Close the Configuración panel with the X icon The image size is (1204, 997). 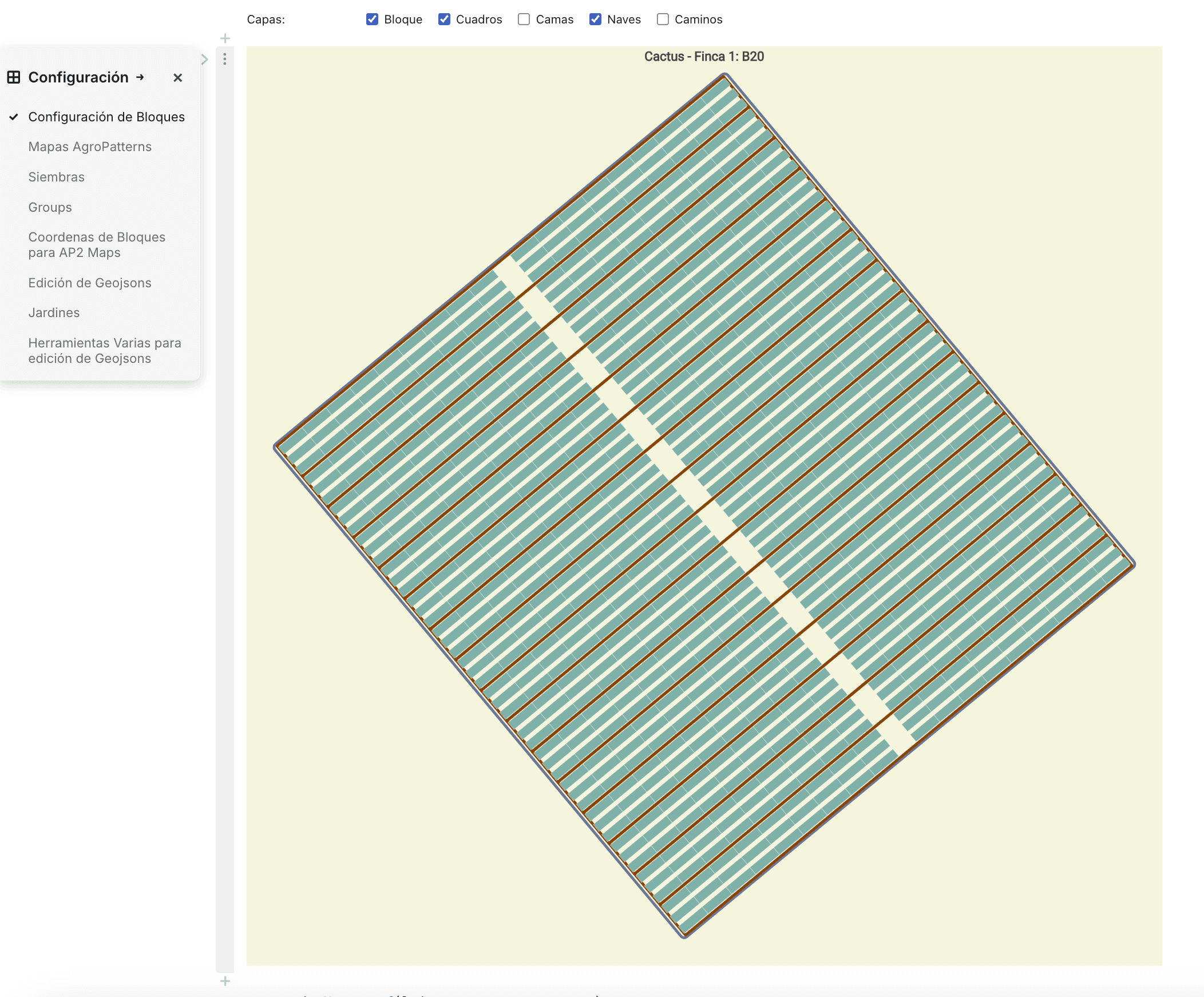click(x=178, y=78)
